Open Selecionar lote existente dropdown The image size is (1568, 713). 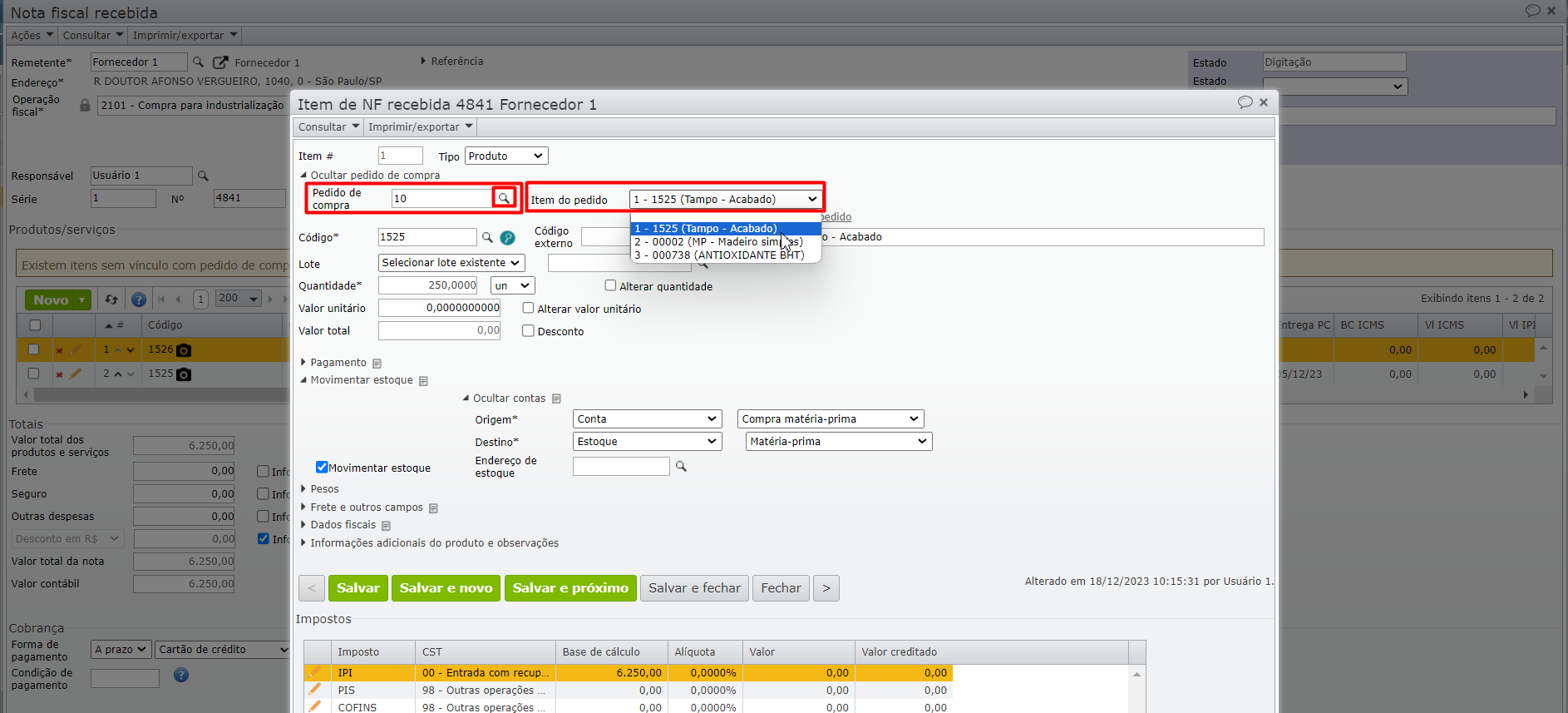451,263
